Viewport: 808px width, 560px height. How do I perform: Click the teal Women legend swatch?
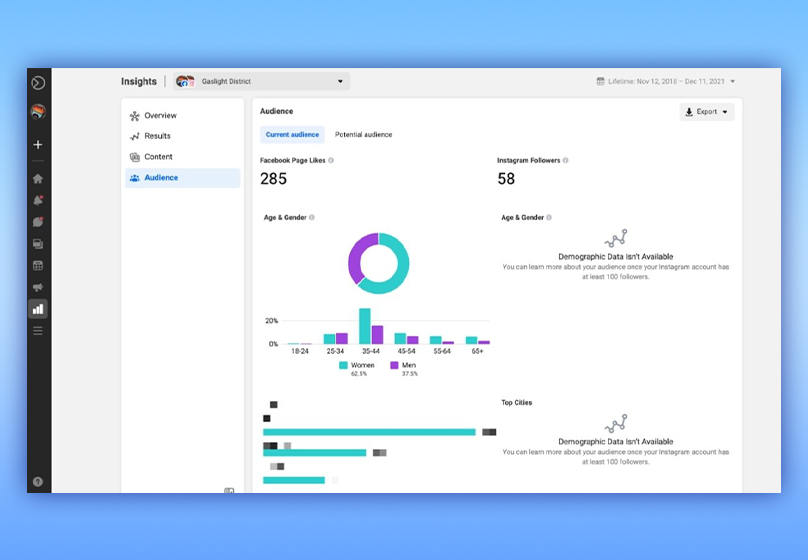pyautogui.click(x=343, y=365)
